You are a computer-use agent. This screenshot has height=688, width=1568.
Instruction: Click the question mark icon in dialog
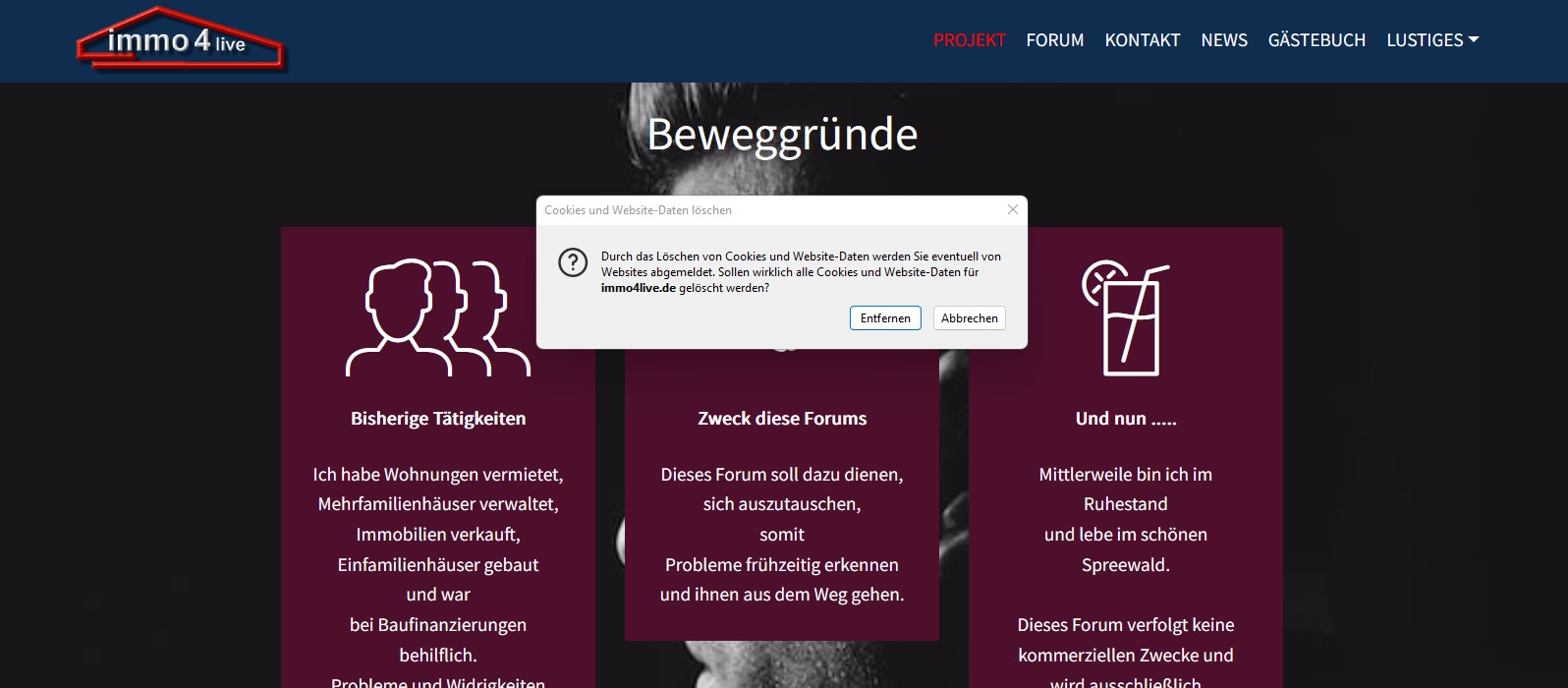click(x=573, y=262)
